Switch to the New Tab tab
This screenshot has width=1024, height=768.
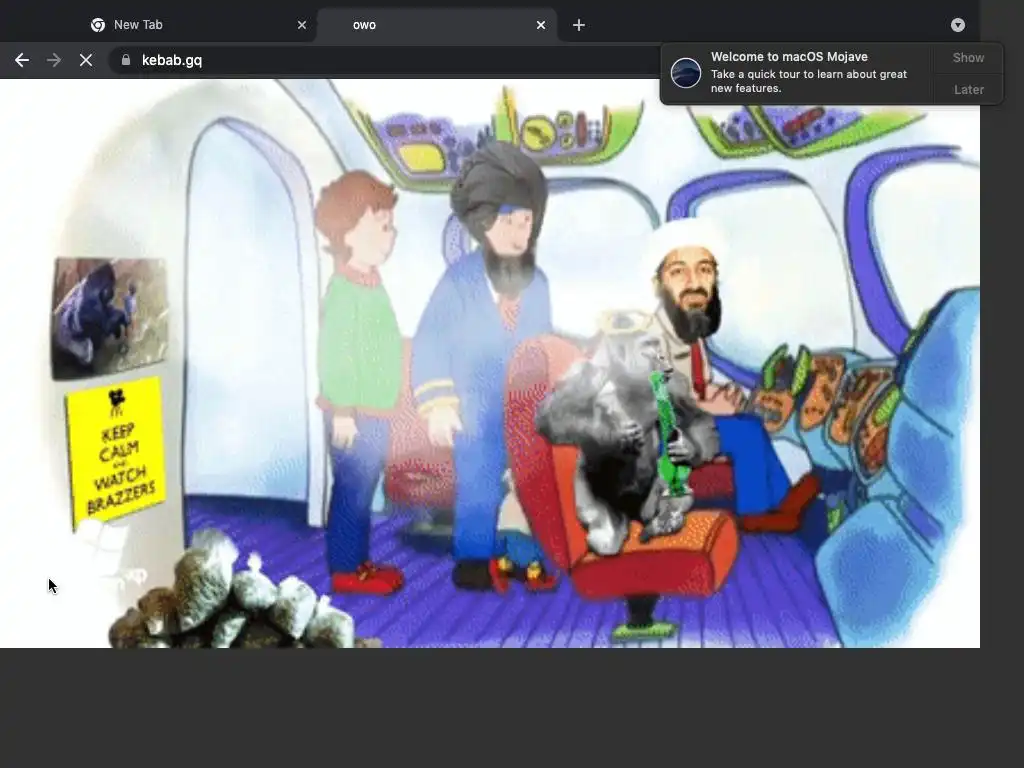198,25
